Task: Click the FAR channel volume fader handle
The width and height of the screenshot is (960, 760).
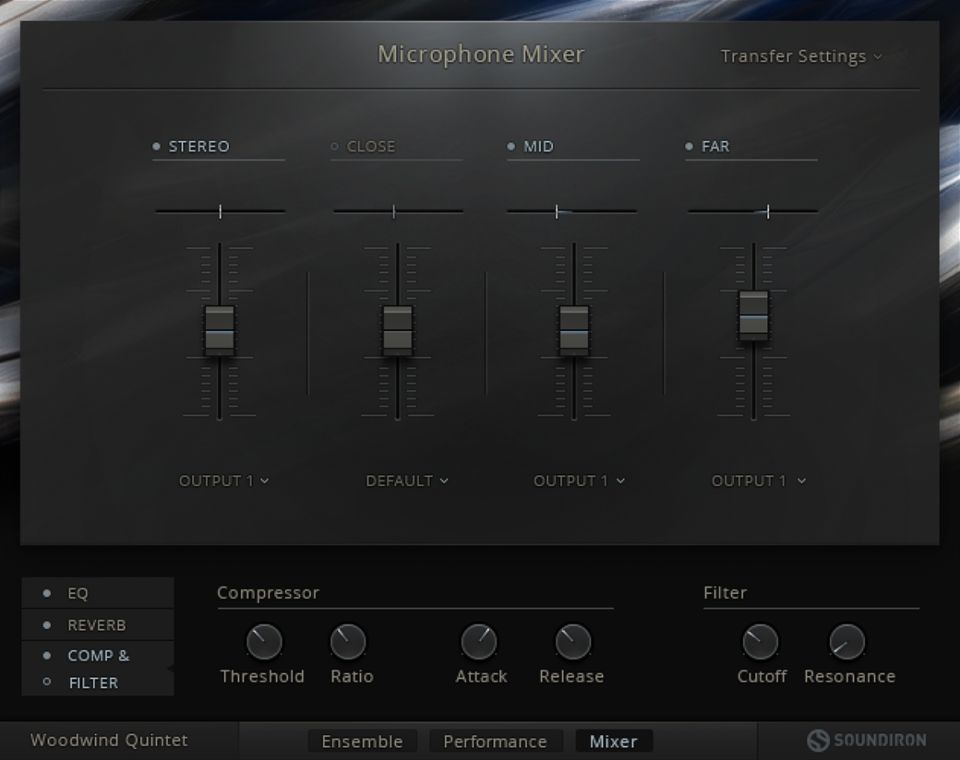Action: (x=754, y=315)
